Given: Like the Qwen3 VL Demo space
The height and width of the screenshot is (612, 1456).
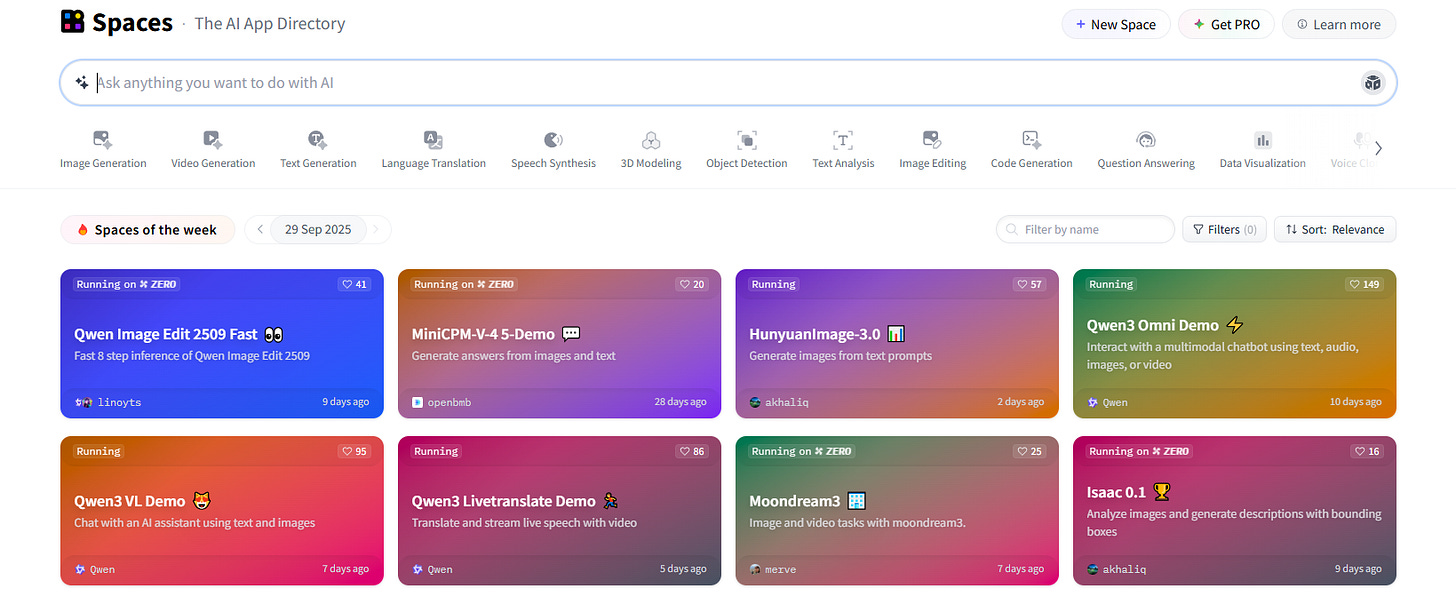Looking at the screenshot, I should 355,451.
